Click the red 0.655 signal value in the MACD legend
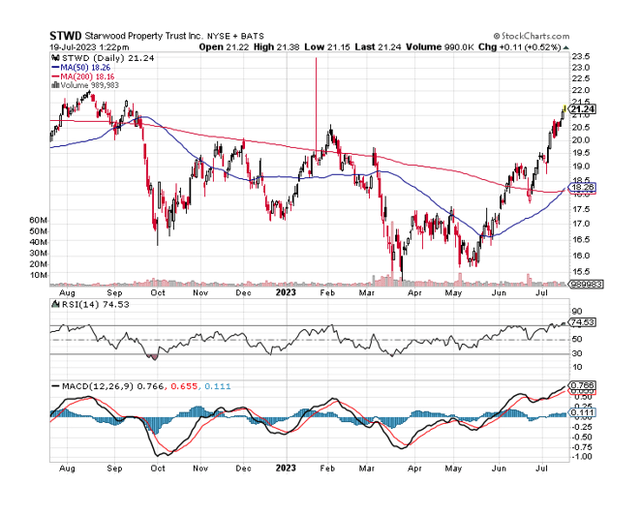The height and width of the screenshot is (515, 640). pos(184,386)
